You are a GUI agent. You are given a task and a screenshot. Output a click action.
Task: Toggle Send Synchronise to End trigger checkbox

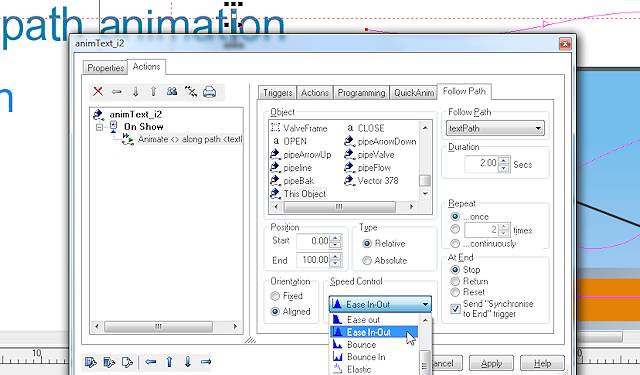coord(456,308)
